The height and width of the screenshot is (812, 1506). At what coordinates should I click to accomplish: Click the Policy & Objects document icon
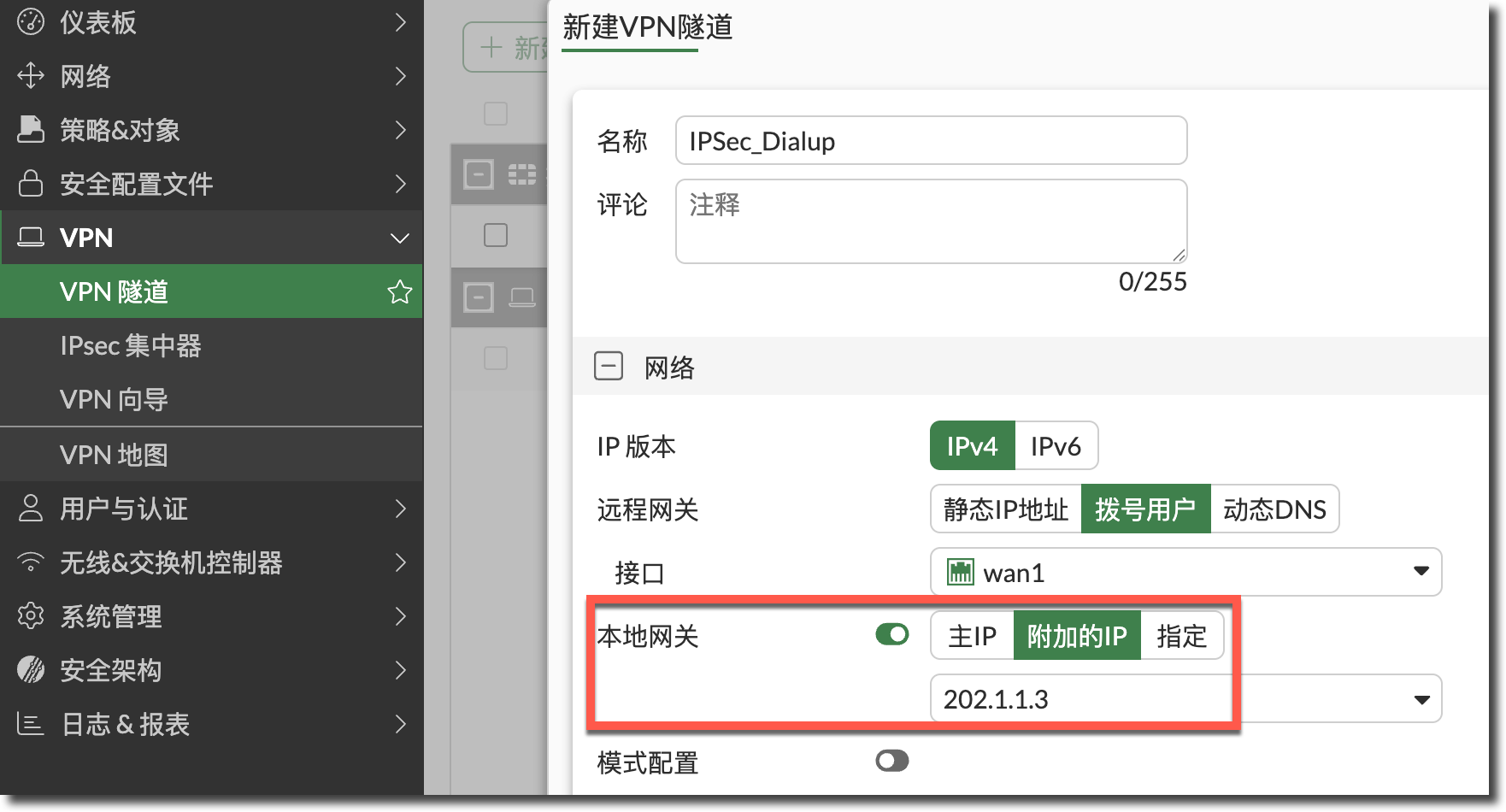coord(31,130)
